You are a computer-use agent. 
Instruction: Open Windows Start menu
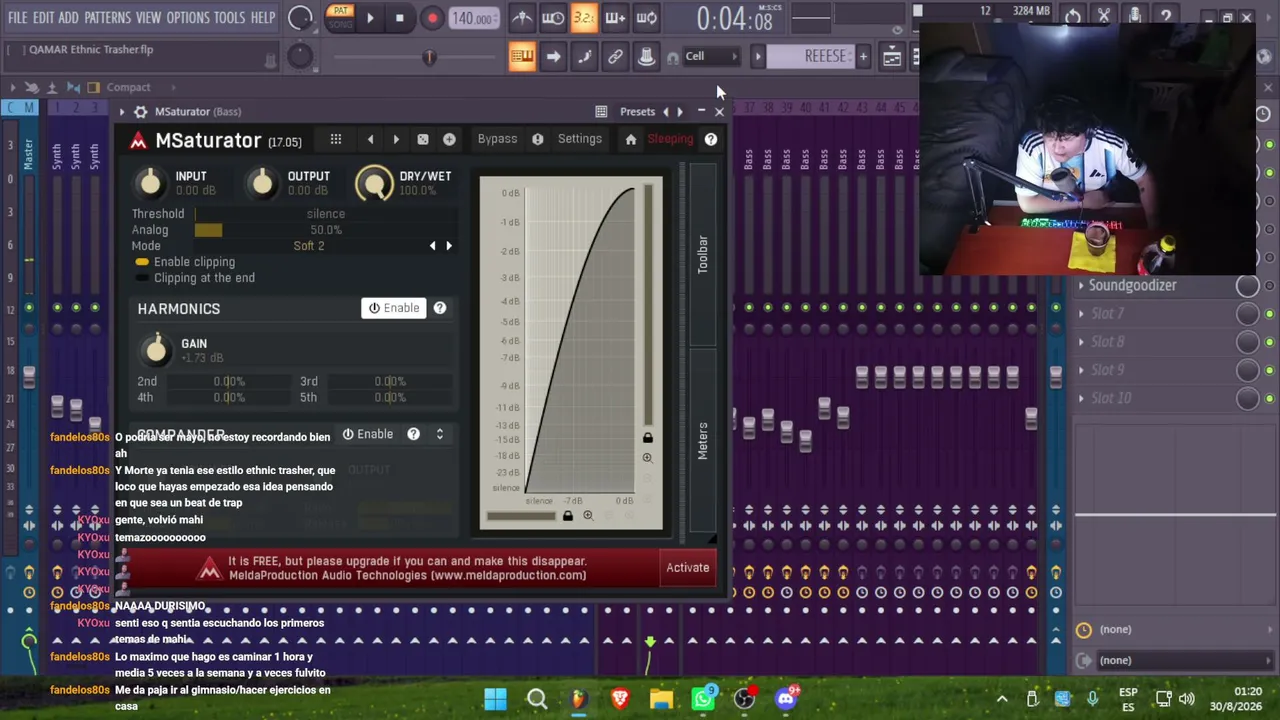click(495, 698)
